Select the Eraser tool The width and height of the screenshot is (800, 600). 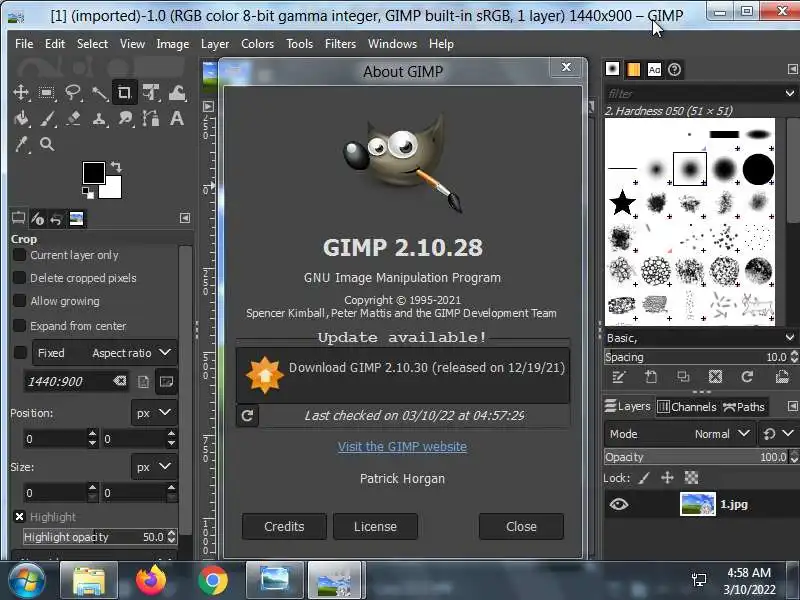(73, 118)
